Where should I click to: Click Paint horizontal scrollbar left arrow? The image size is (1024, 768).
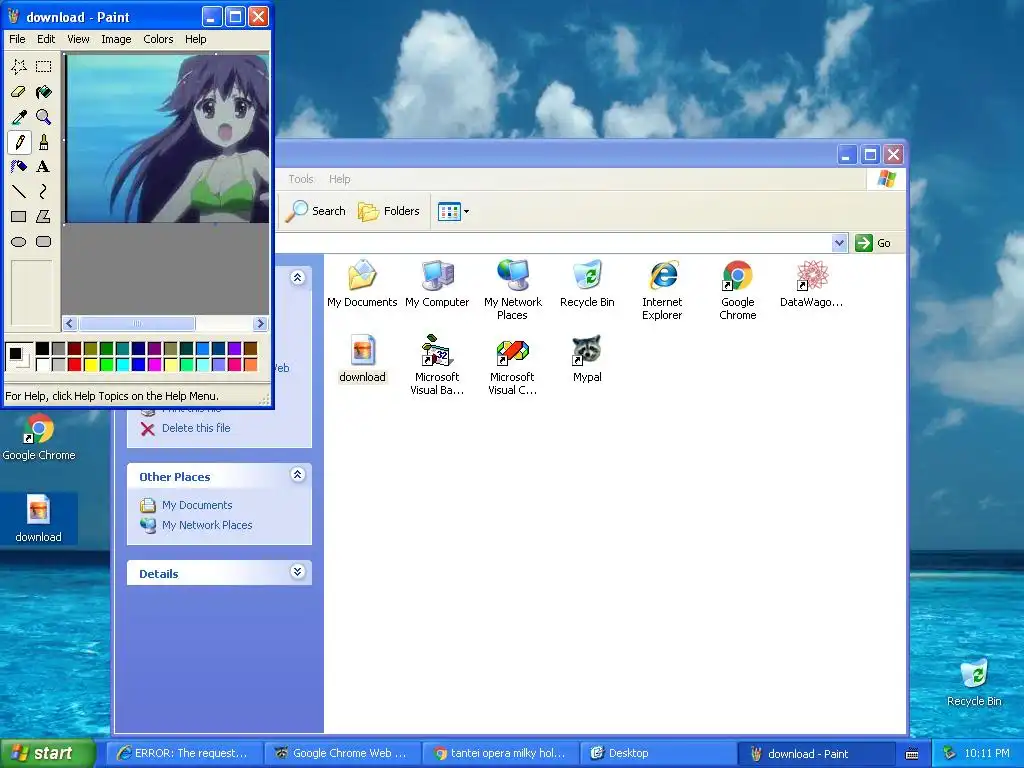[70, 323]
